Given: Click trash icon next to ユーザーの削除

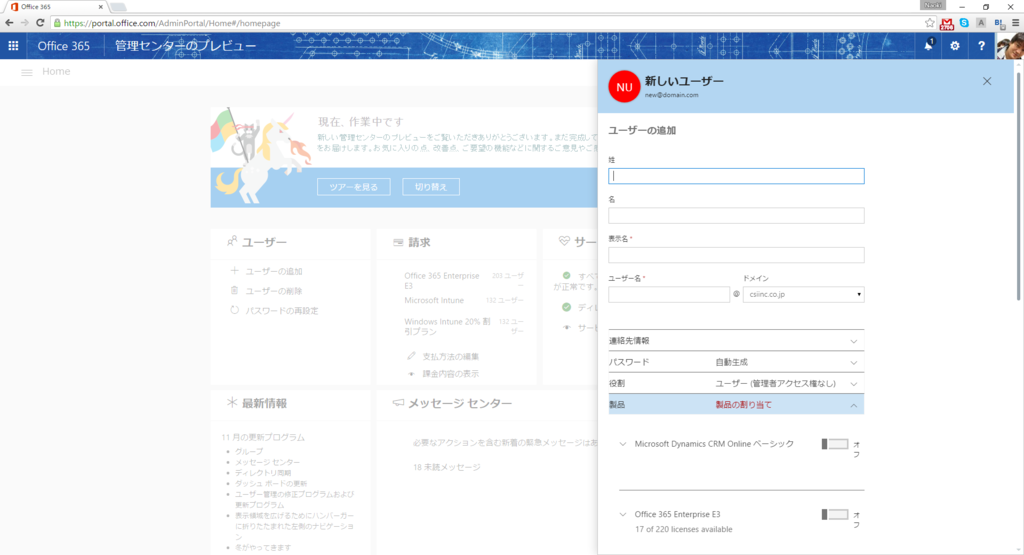Looking at the screenshot, I should [x=234, y=291].
